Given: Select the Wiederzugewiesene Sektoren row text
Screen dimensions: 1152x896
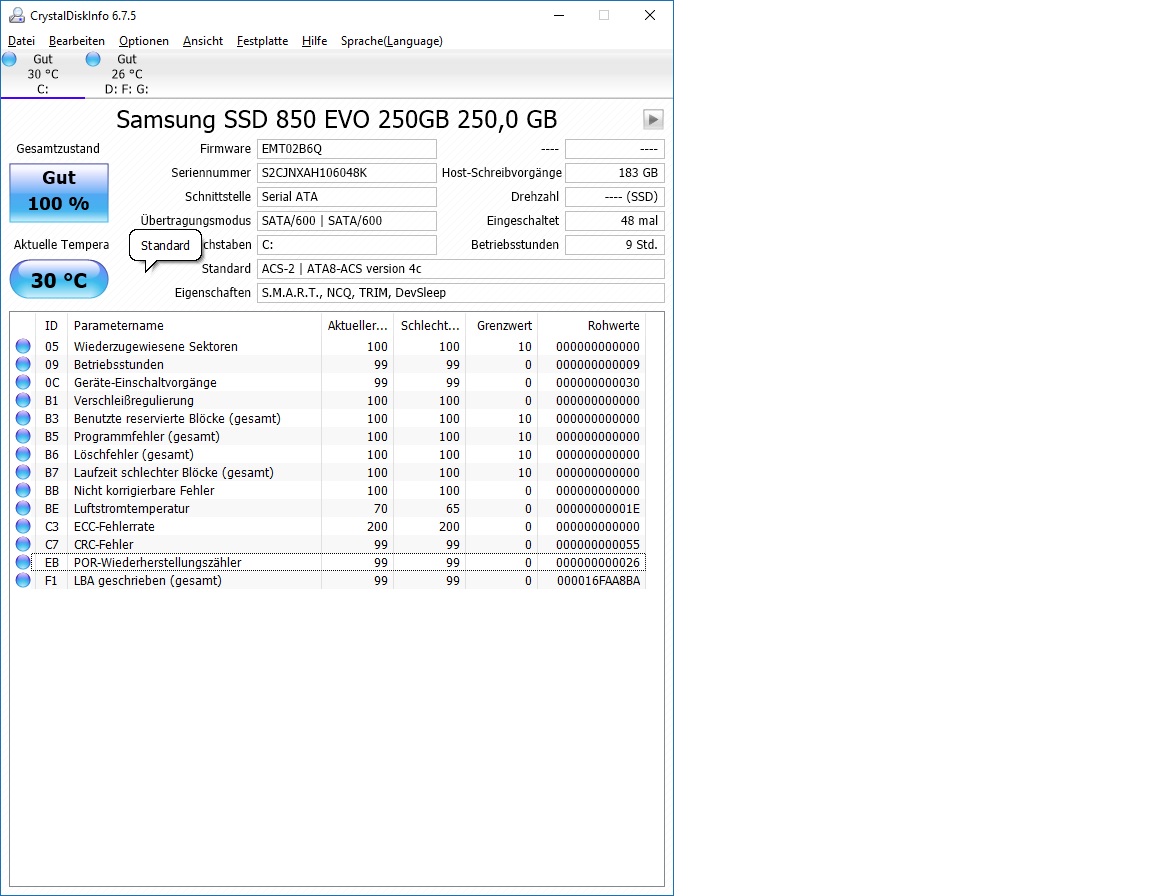Looking at the screenshot, I should pos(156,347).
